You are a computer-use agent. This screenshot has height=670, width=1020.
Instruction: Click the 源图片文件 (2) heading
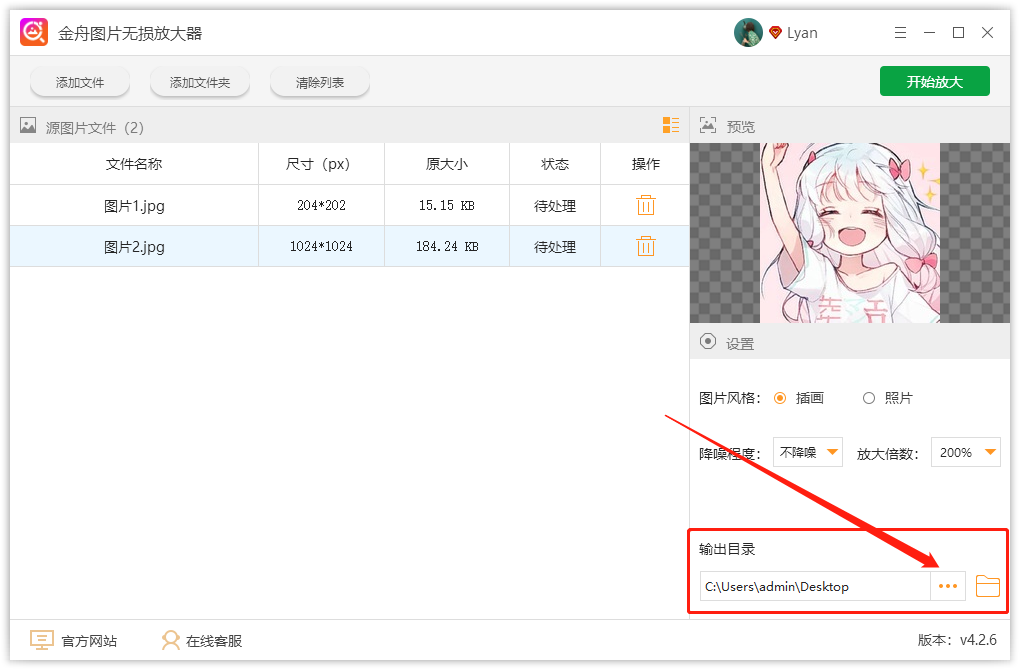click(x=94, y=127)
